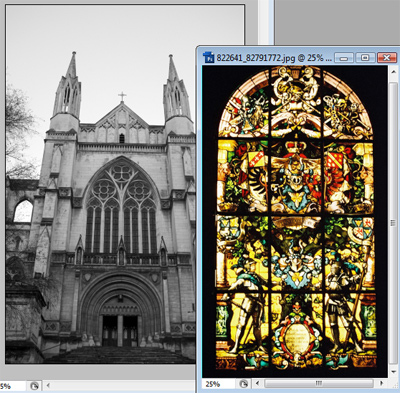Click the left arrow of the stained glass horizontal scrollbar
400x393 pixels.
(x=256, y=384)
